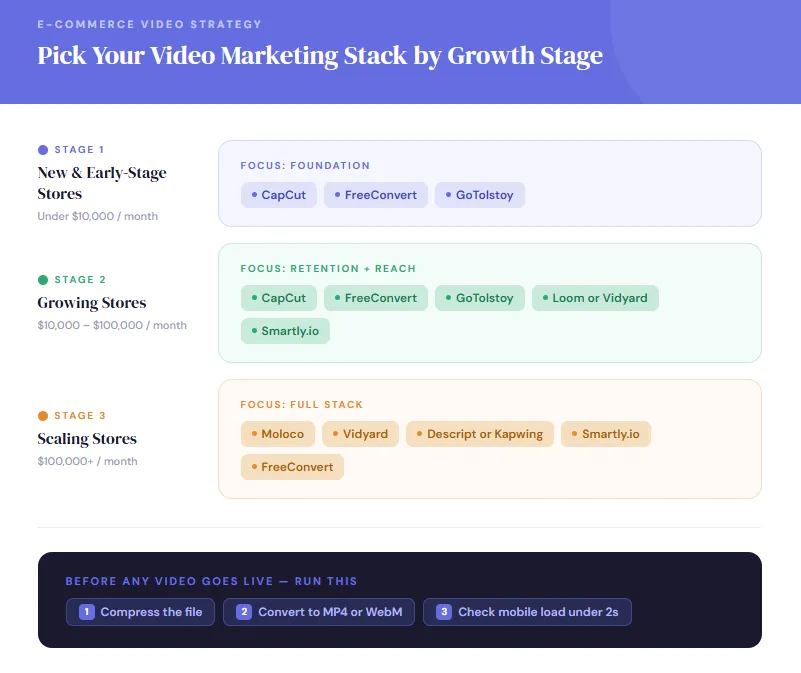Click the 'New & Early-Stage Stores' heading
The width and height of the screenshot is (801, 673).
pyautogui.click(x=102, y=183)
